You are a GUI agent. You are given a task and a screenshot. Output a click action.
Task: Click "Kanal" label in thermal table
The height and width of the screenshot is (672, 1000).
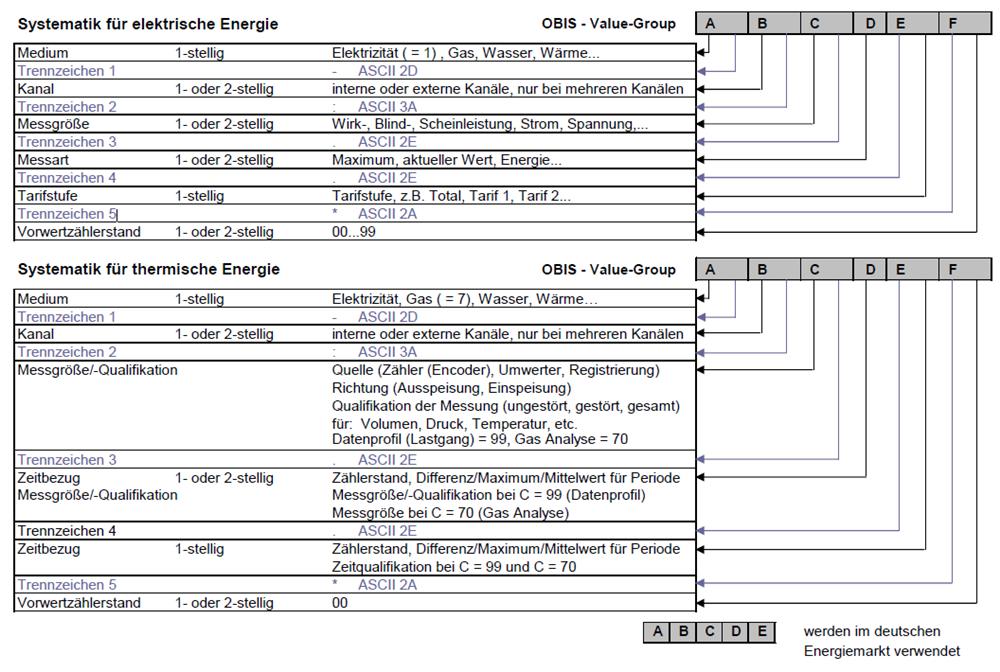36,334
